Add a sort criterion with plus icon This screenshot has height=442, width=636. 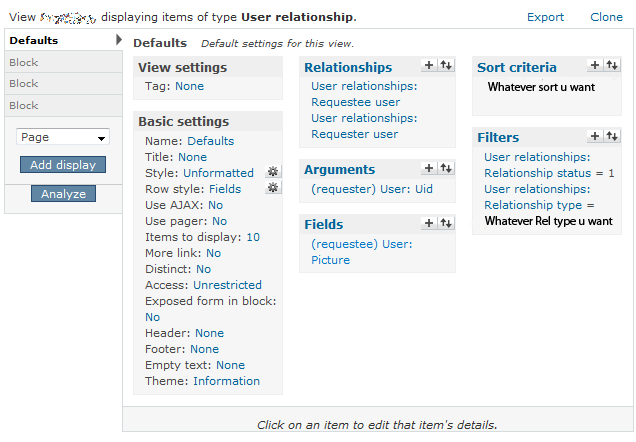[x=595, y=65]
